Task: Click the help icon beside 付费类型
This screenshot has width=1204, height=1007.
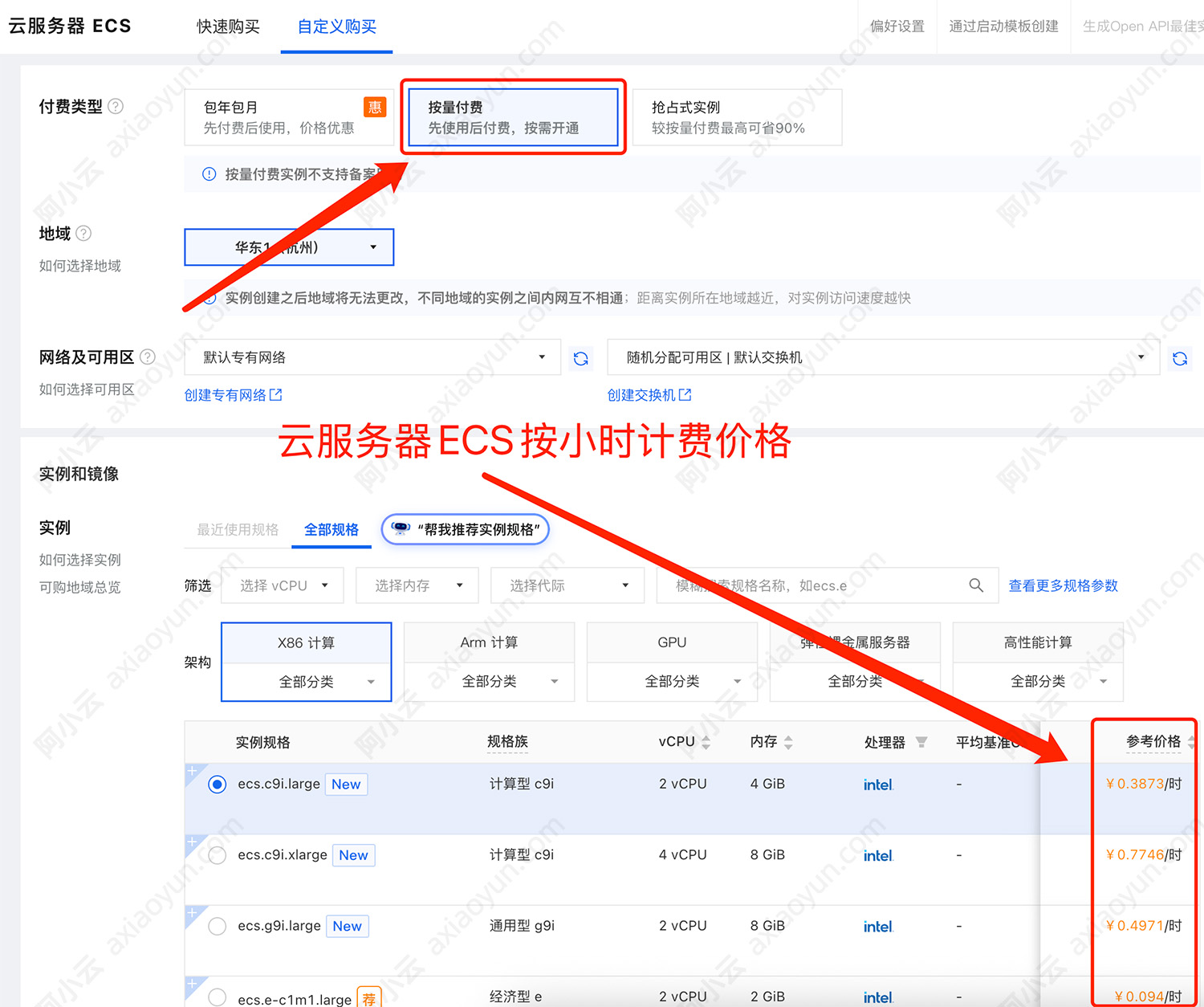Action: click(x=116, y=106)
